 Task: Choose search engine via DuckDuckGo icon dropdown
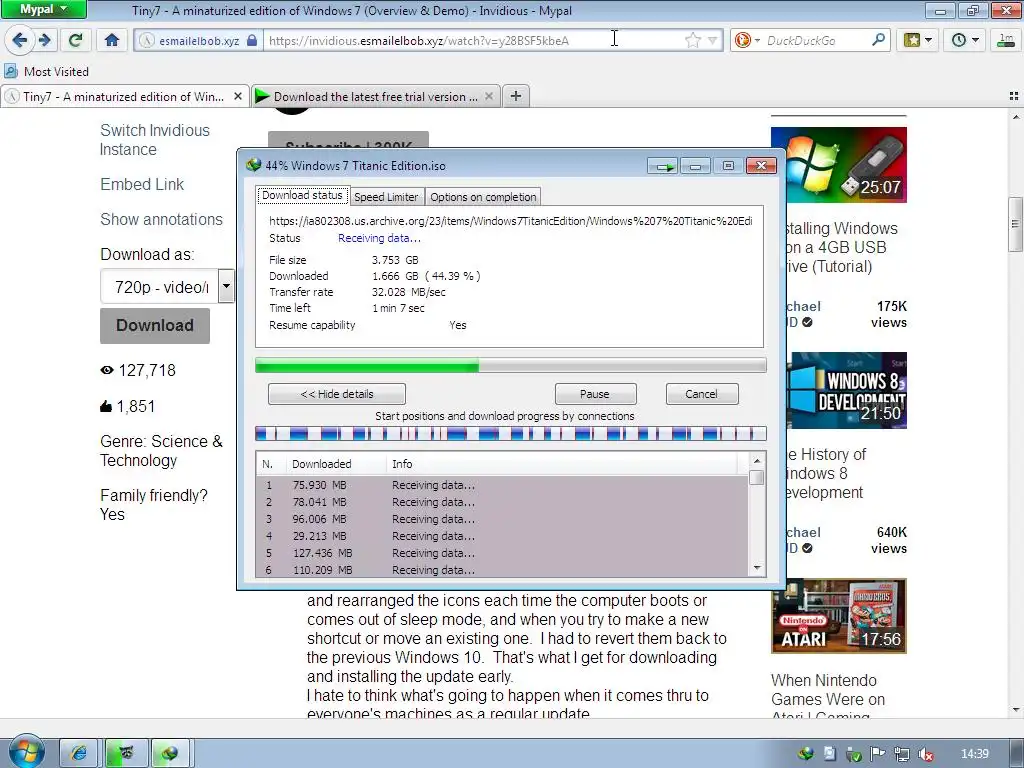[x=746, y=40]
